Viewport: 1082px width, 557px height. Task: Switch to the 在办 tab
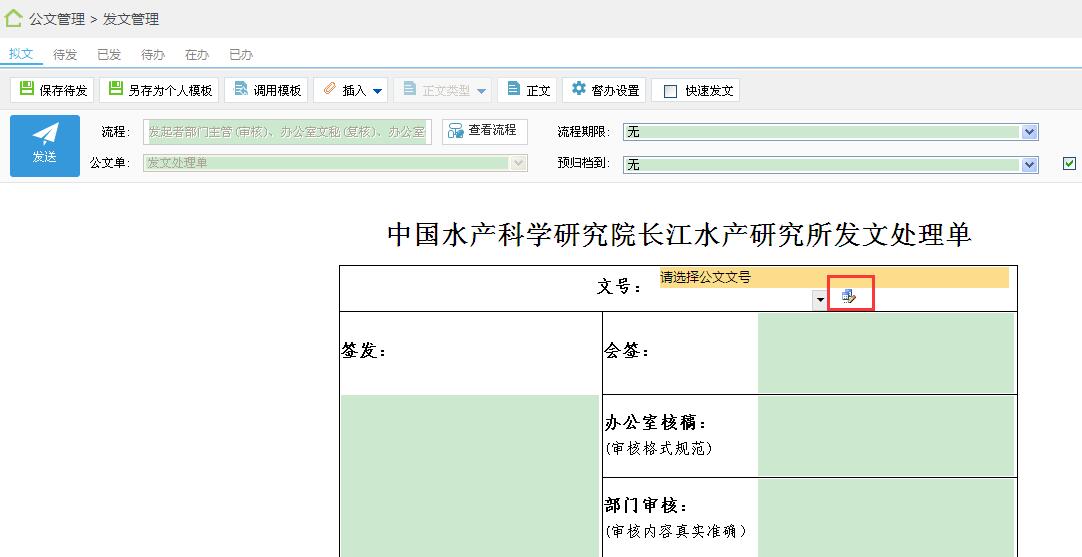(197, 55)
